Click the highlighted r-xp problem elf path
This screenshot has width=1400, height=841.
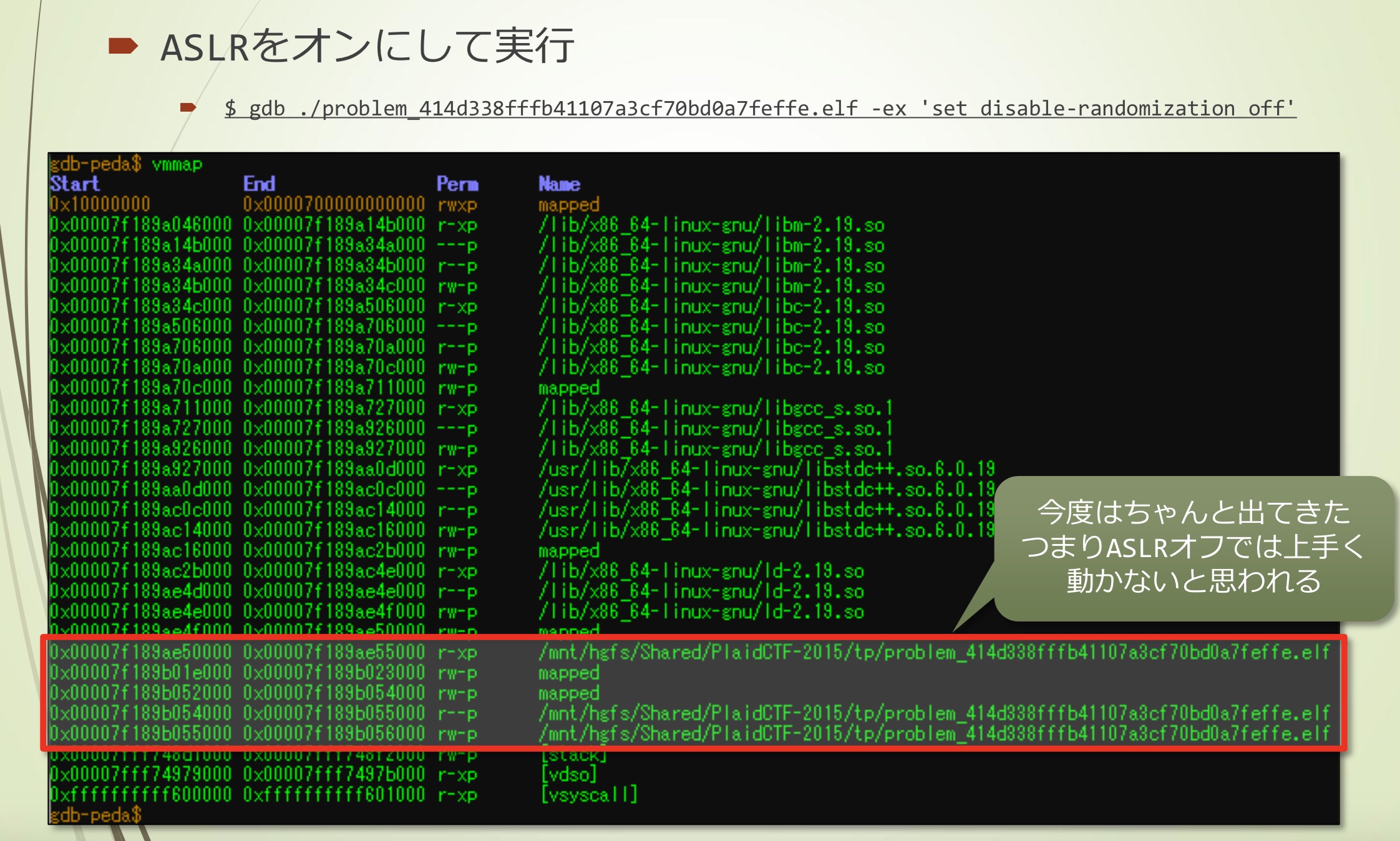934,653
